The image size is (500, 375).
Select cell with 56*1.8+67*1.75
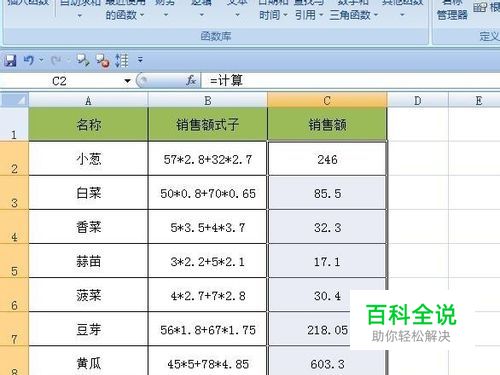[x=208, y=329]
